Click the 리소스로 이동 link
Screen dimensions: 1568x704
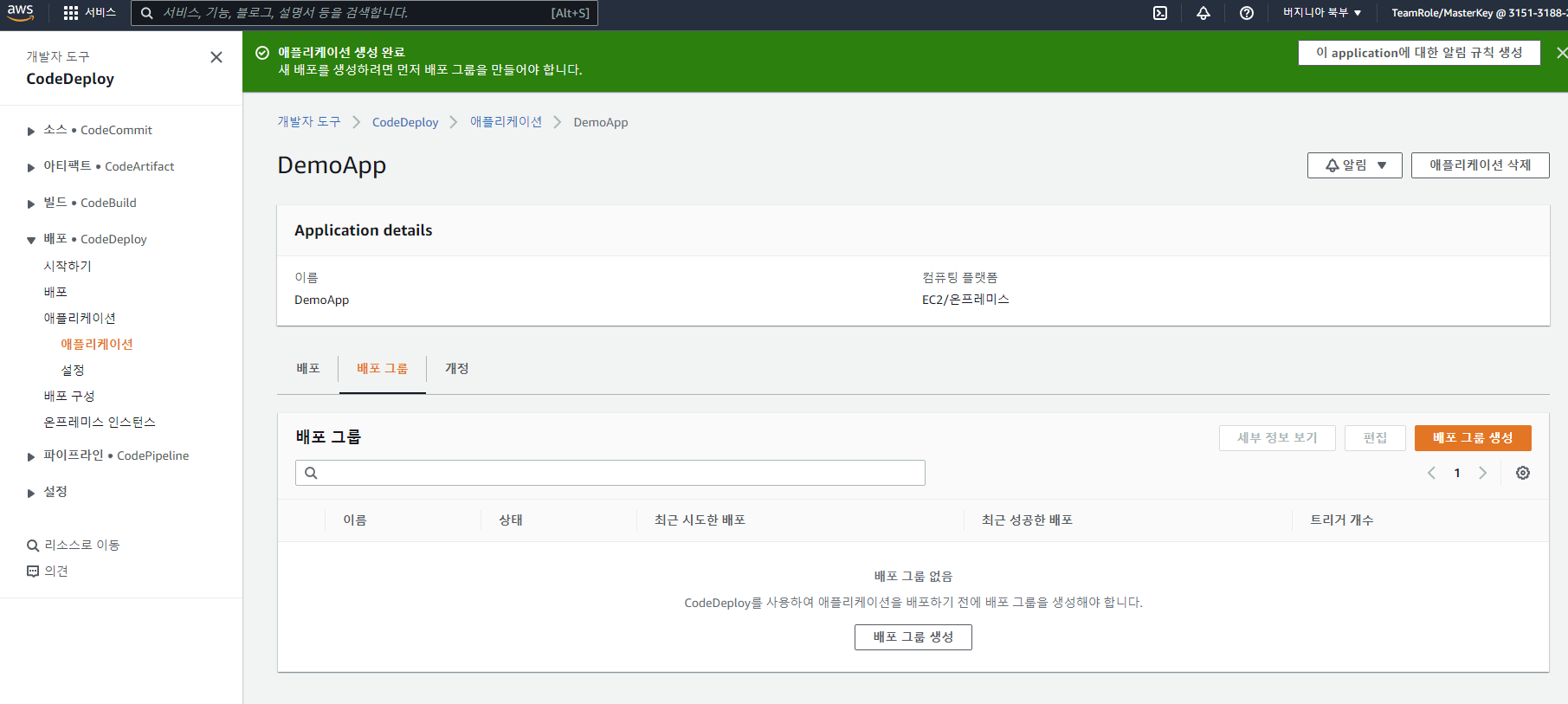click(x=82, y=546)
